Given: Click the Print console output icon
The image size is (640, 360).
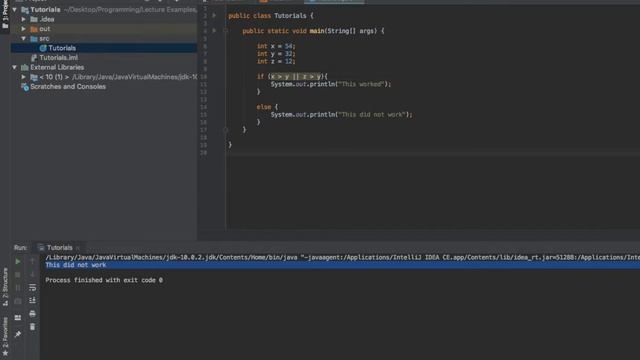Looking at the screenshot, I should pyautogui.click(x=33, y=314).
